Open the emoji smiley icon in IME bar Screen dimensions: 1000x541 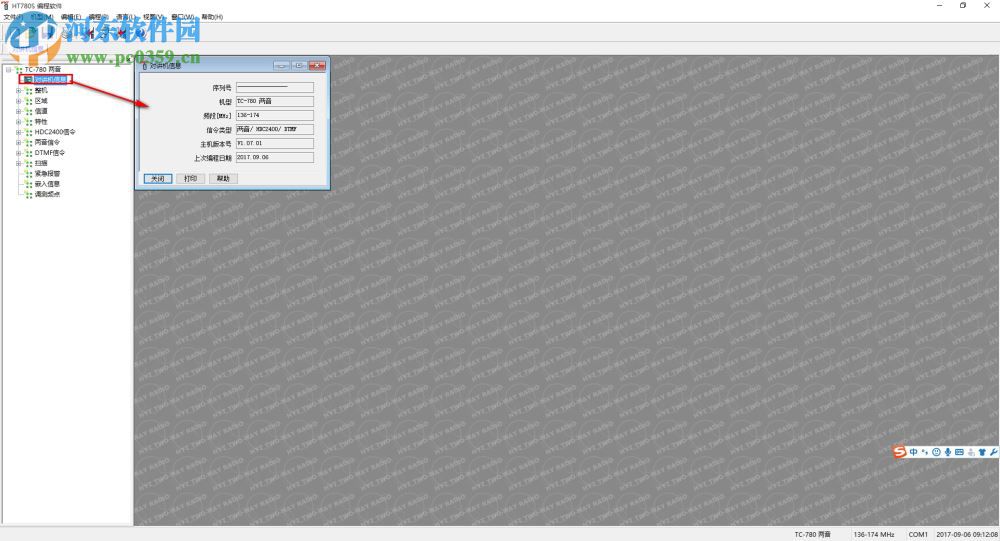[x=936, y=452]
